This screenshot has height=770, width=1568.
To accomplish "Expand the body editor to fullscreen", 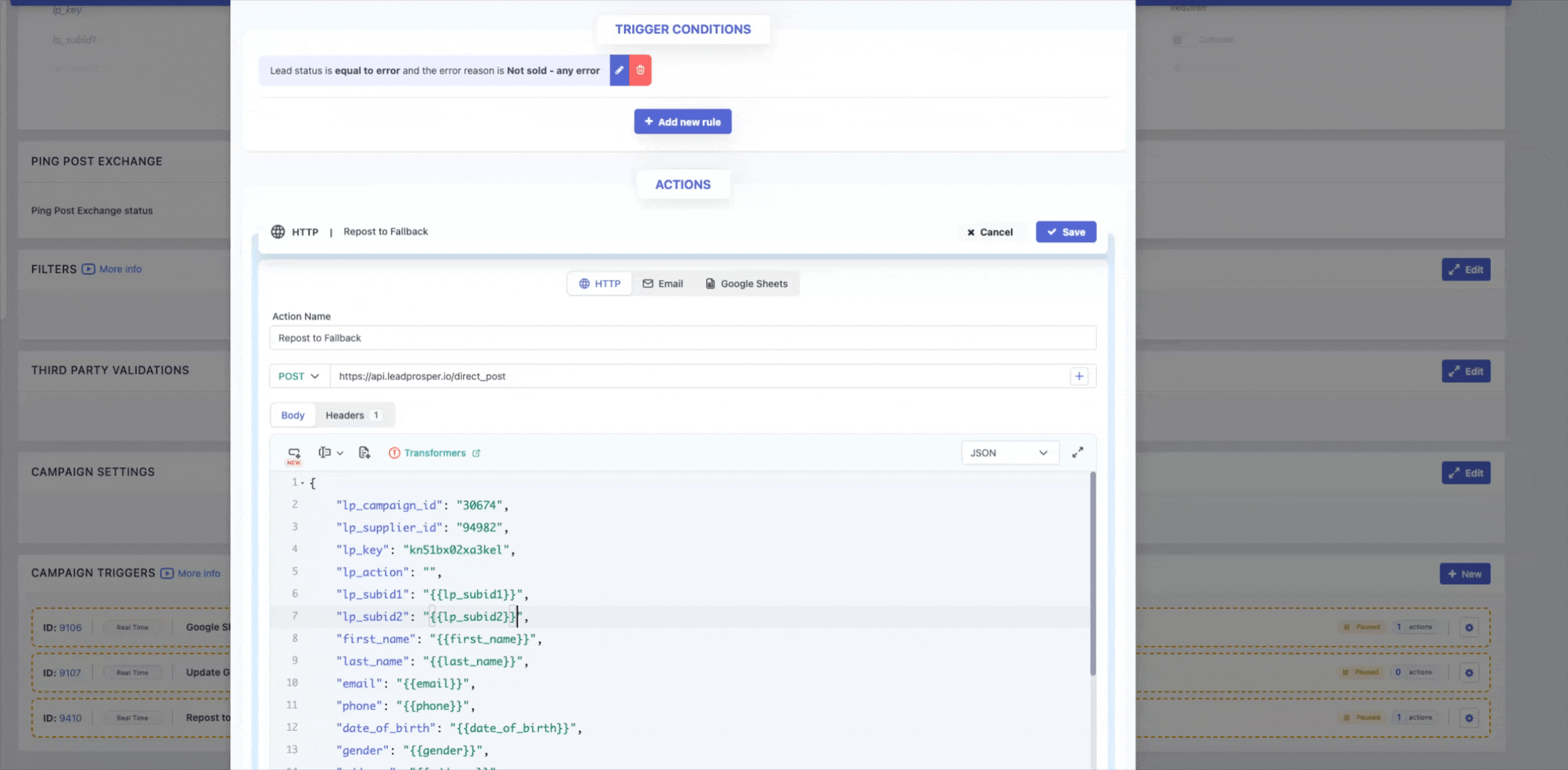I will (1078, 453).
